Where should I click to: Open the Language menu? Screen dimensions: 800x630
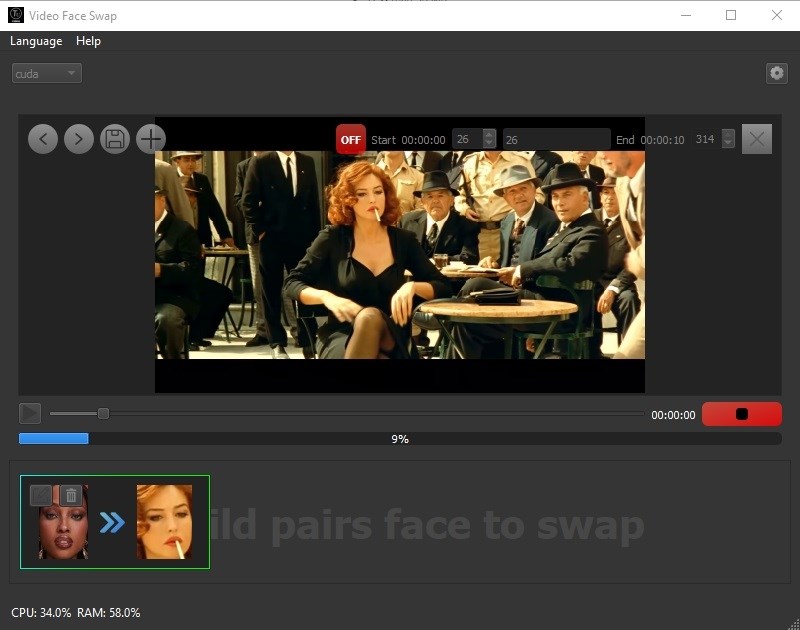[36, 41]
